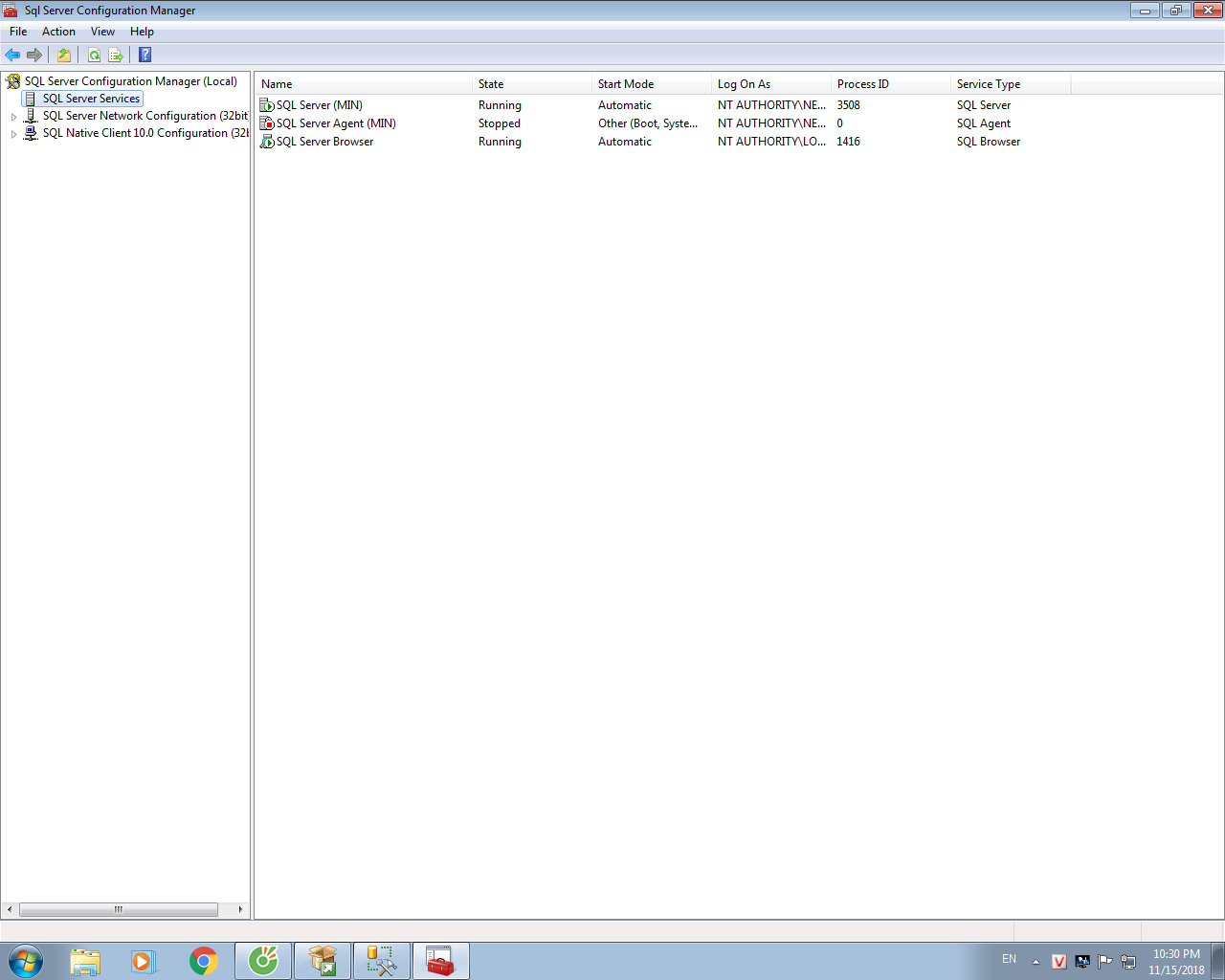Select SQL Server Configuration Manager (Local) label
The height and width of the screenshot is (980, 1225).
coord(131,81)
